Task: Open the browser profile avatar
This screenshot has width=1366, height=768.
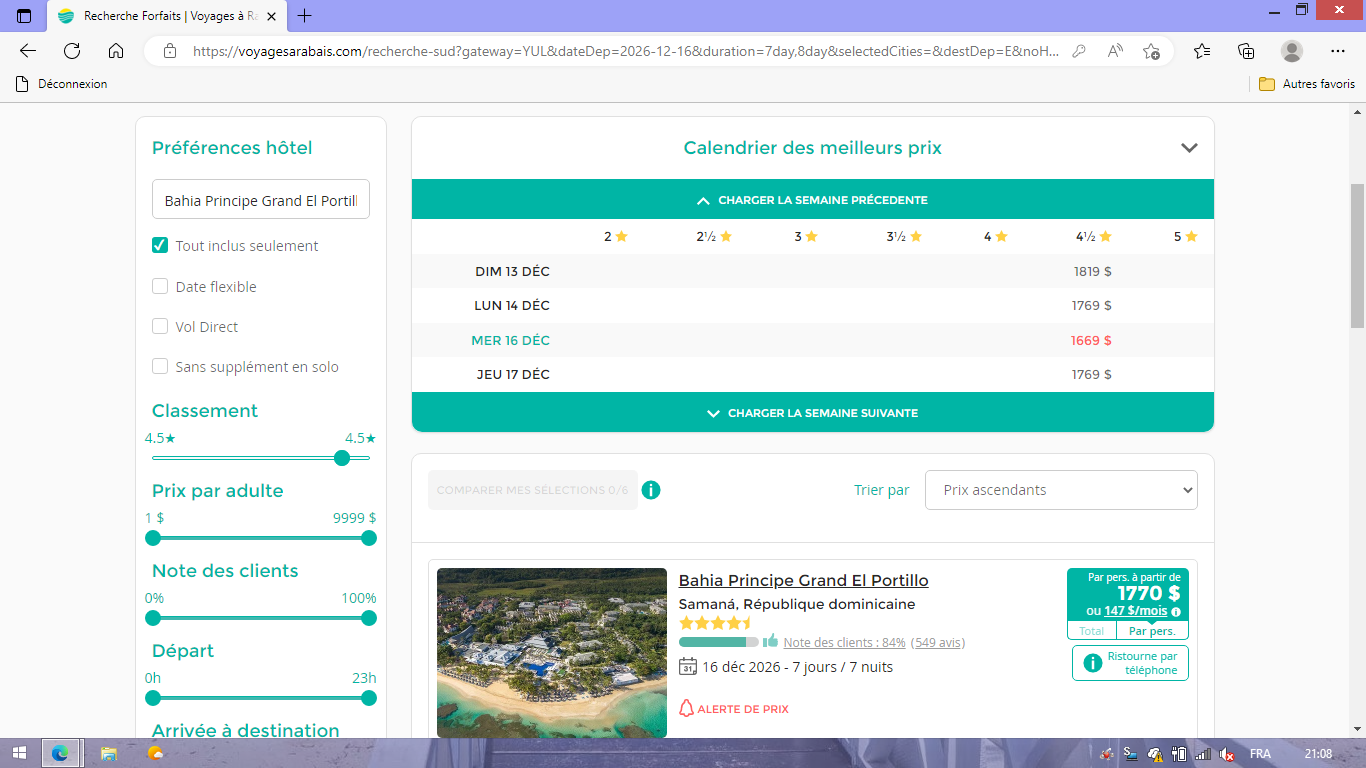Action: click(x=1292, y=51)
